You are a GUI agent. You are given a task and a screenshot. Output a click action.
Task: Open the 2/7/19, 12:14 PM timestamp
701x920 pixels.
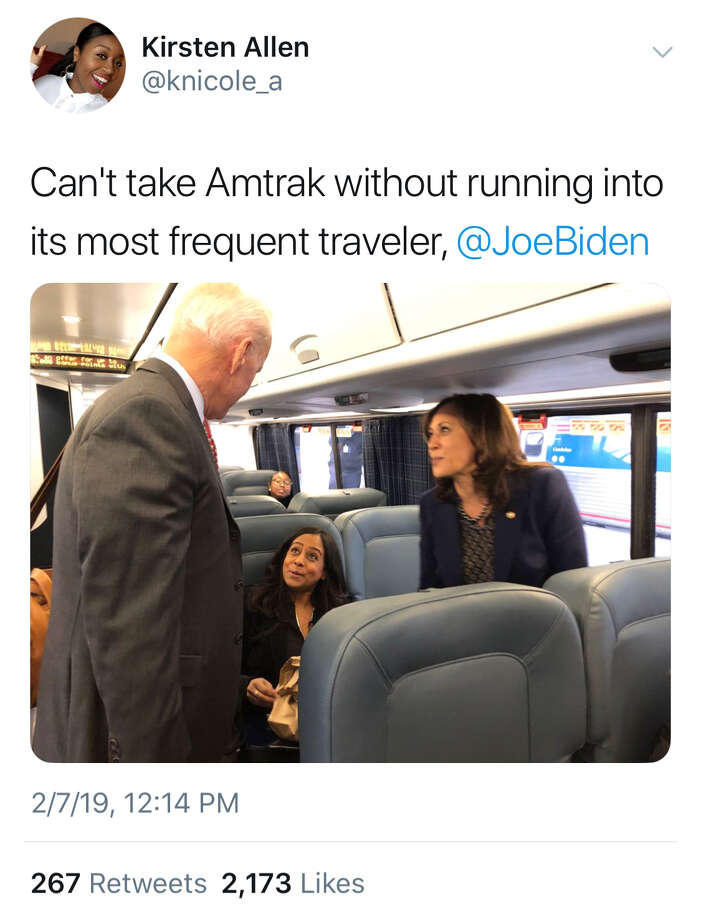click(x=136, y=803)
